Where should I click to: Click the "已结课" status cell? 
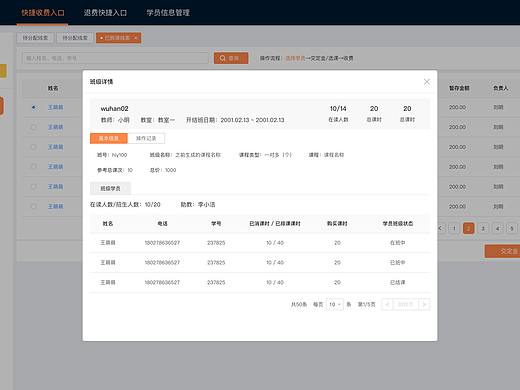[x=398, y=282]
